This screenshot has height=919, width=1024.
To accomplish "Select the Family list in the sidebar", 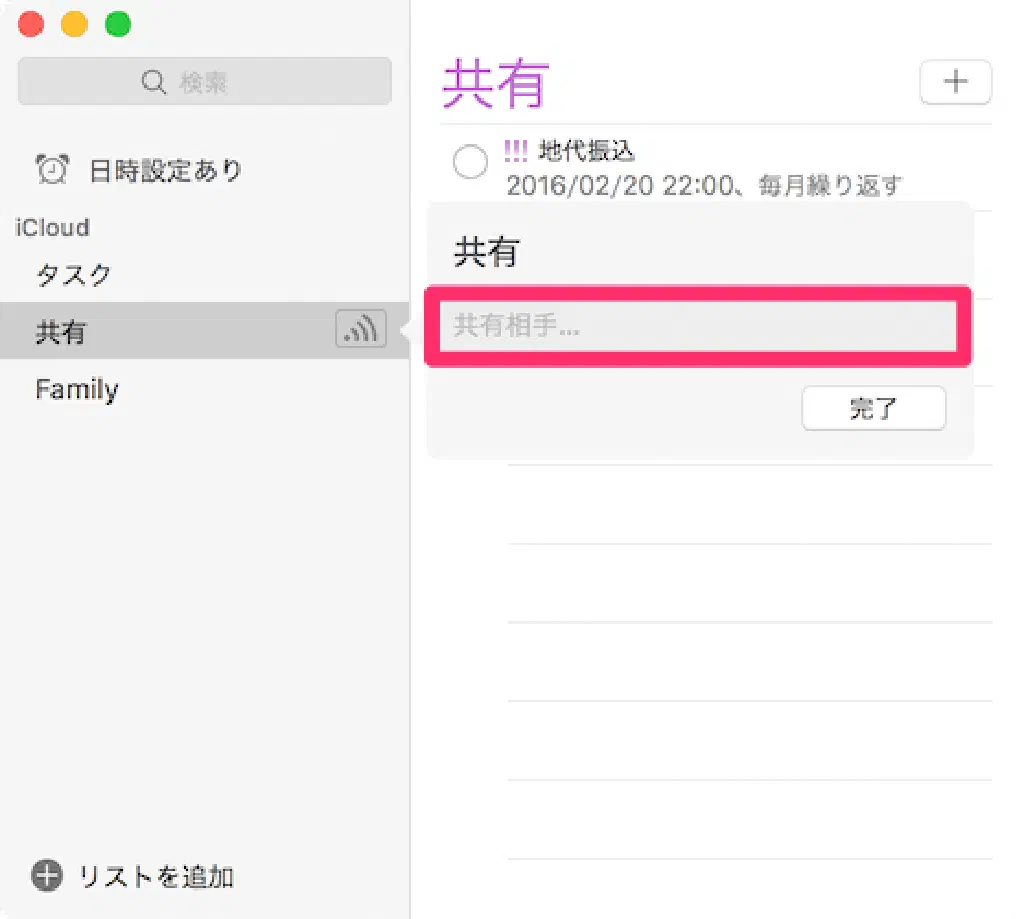I will 77,389.
